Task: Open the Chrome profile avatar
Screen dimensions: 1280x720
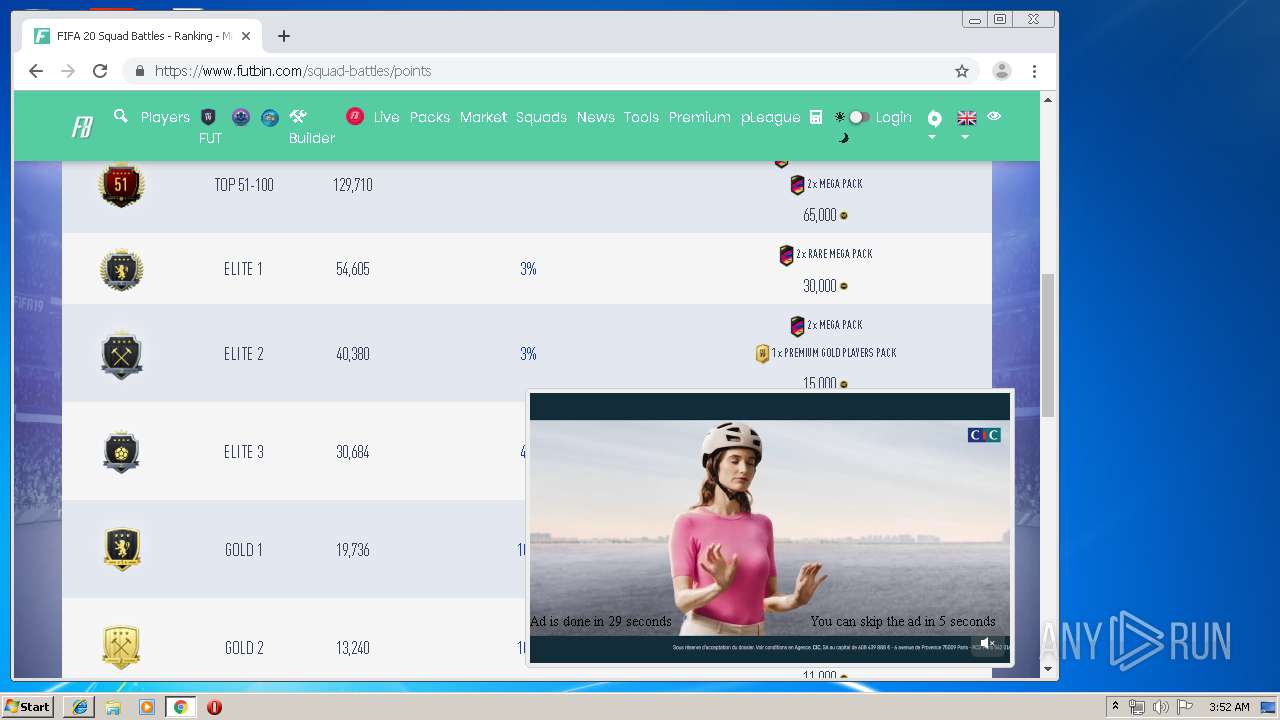Action: point(1001,71)
